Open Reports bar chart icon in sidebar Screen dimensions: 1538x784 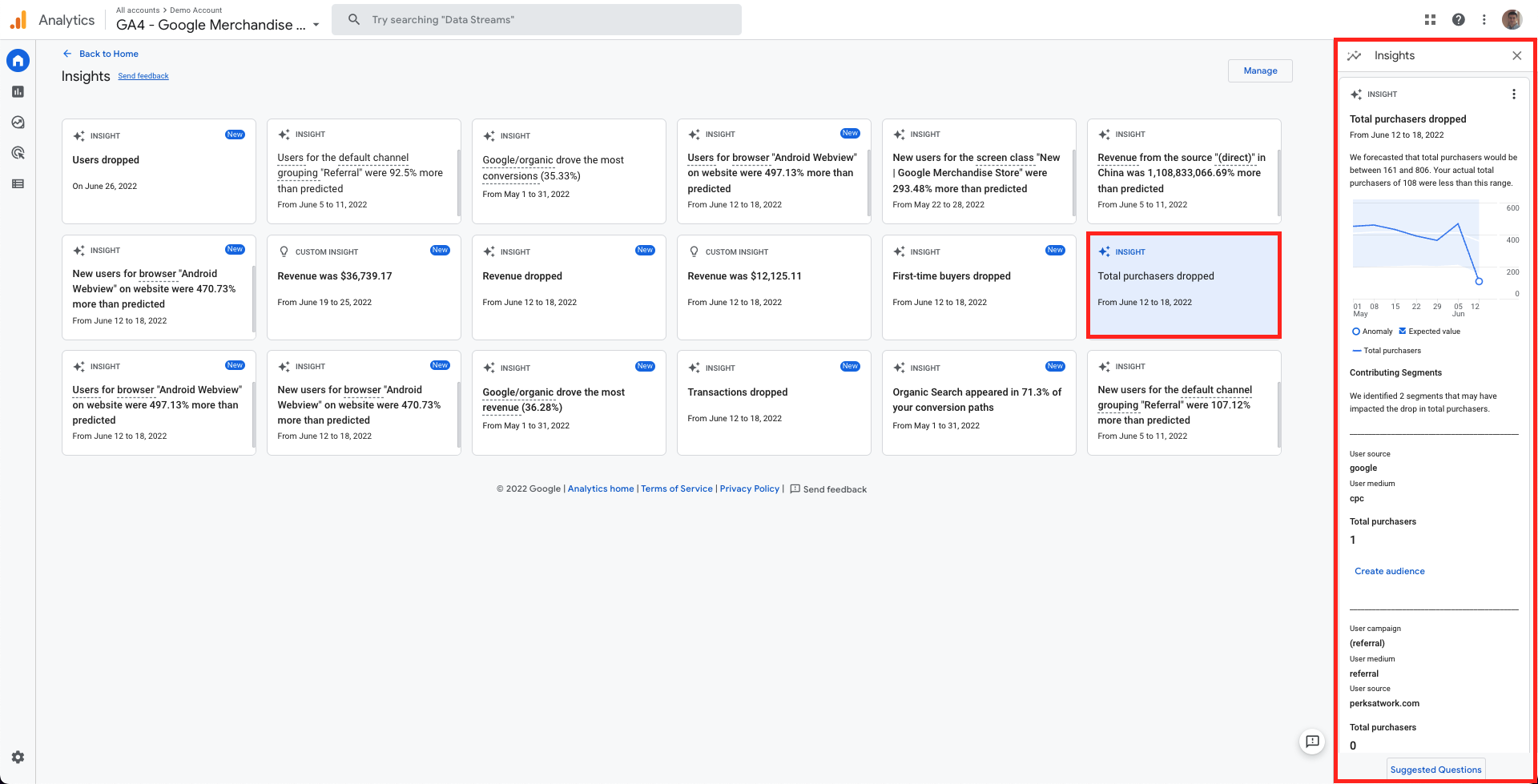(18, 91)
